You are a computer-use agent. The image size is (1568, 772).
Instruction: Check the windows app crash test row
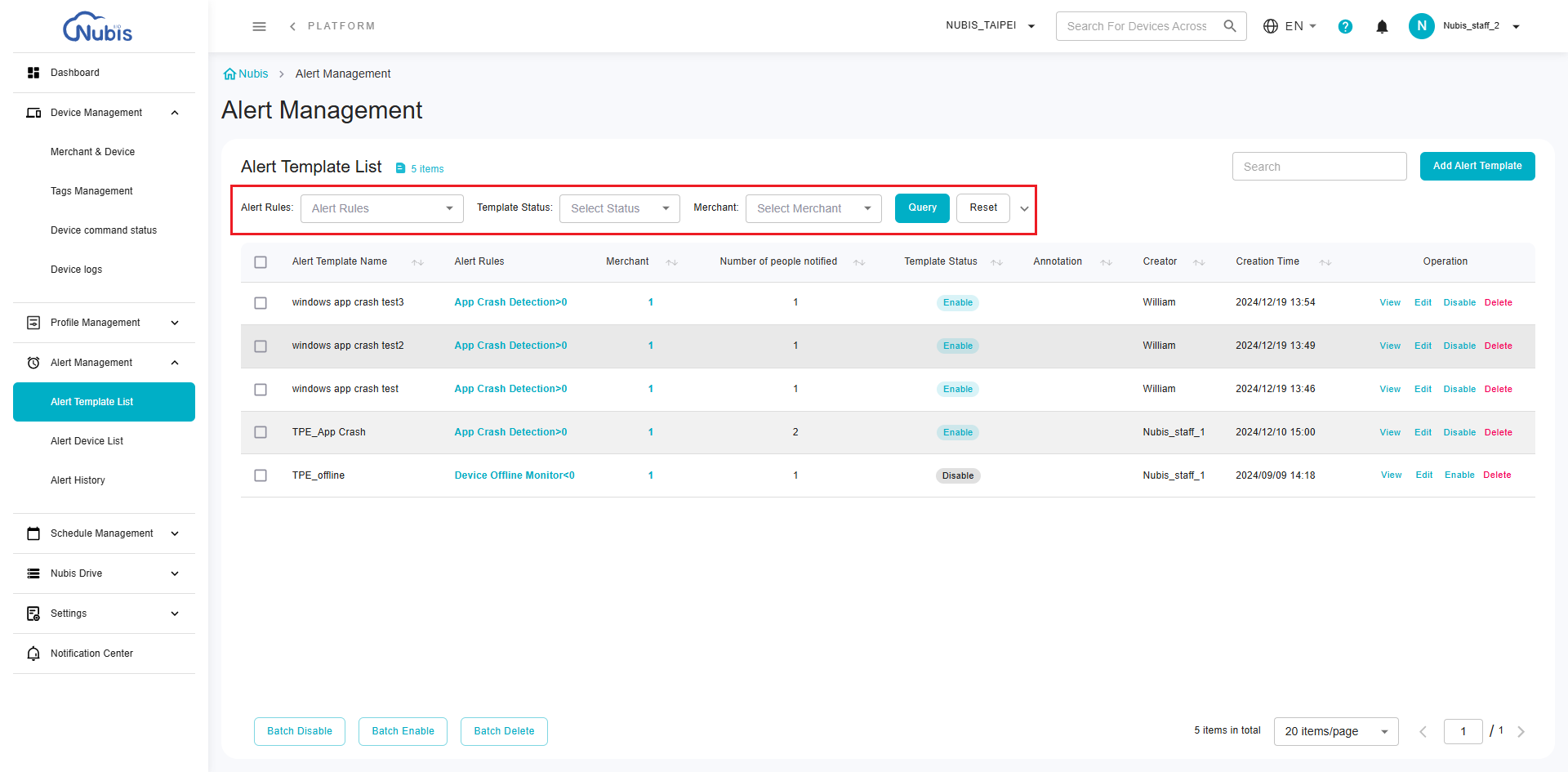tap(261, 390)
